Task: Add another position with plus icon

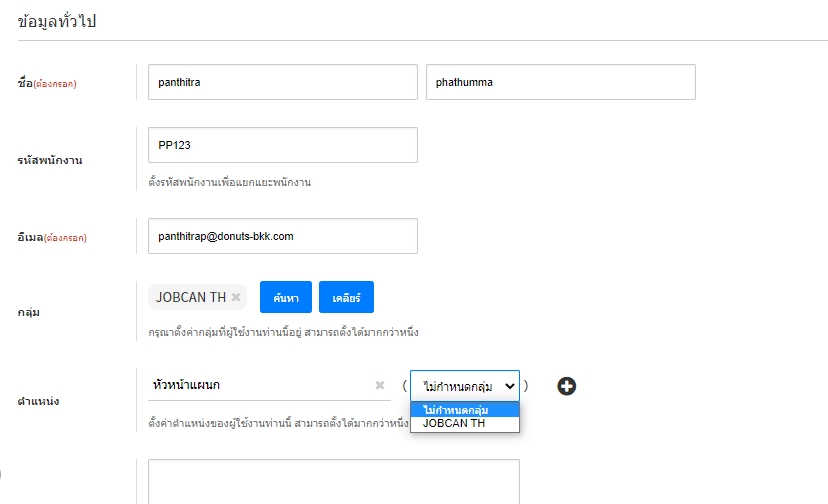Action: (567, 386)
